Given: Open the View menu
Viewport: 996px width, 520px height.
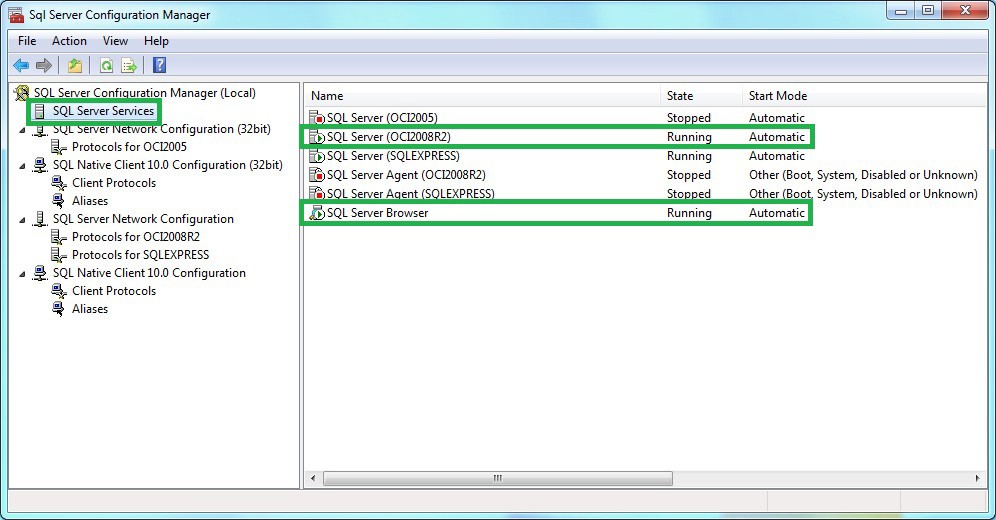Looking at the screenshot, I should [115, 41].
